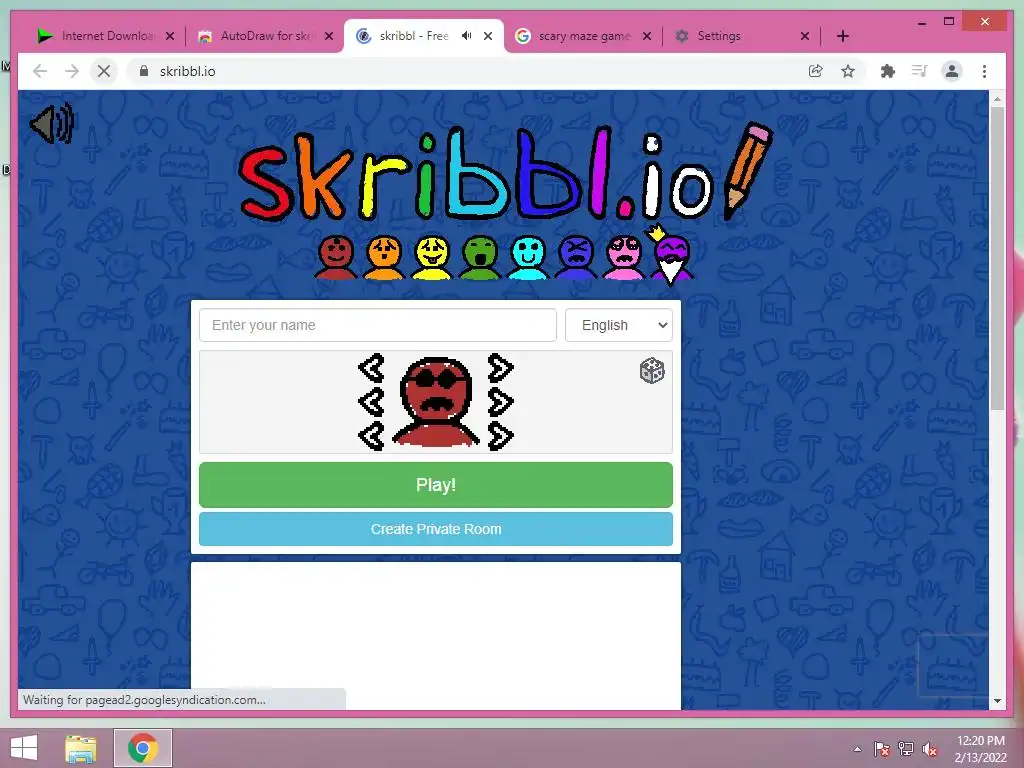Screen dimensions: 1024x768
Task: Open network status tray icon
Action: tap(906, 749)
